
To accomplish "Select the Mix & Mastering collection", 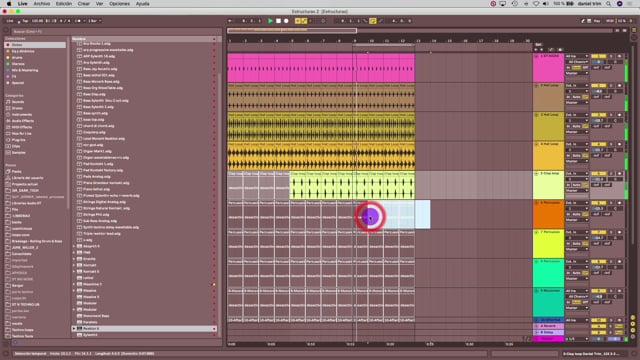I will [x=24, y=70].
